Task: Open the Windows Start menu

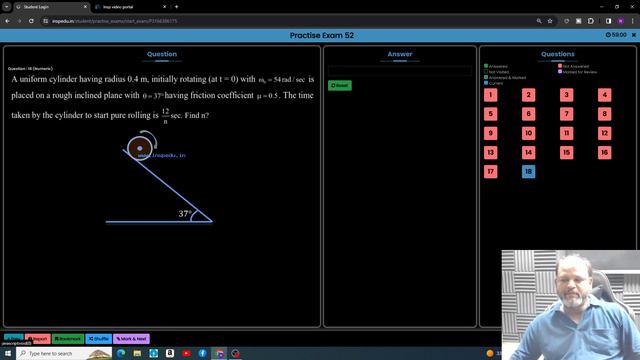Action: coord(7,353)
